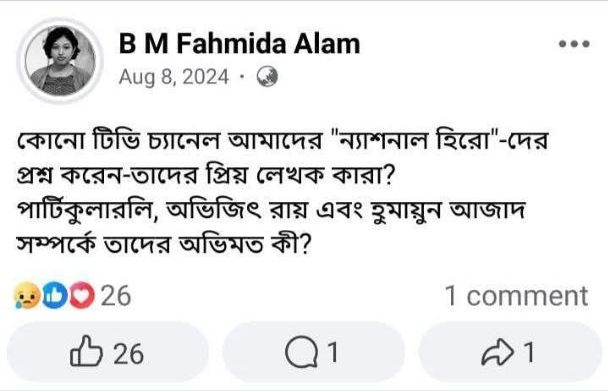
Task: Click the post text mentioning অভিজিৎ রায়
Action: [x=271, y=211]
